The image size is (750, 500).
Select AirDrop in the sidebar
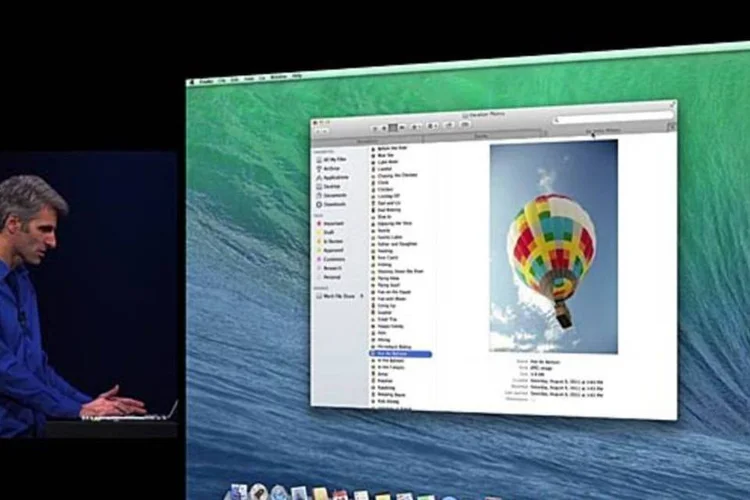click(x=328, y=168)
